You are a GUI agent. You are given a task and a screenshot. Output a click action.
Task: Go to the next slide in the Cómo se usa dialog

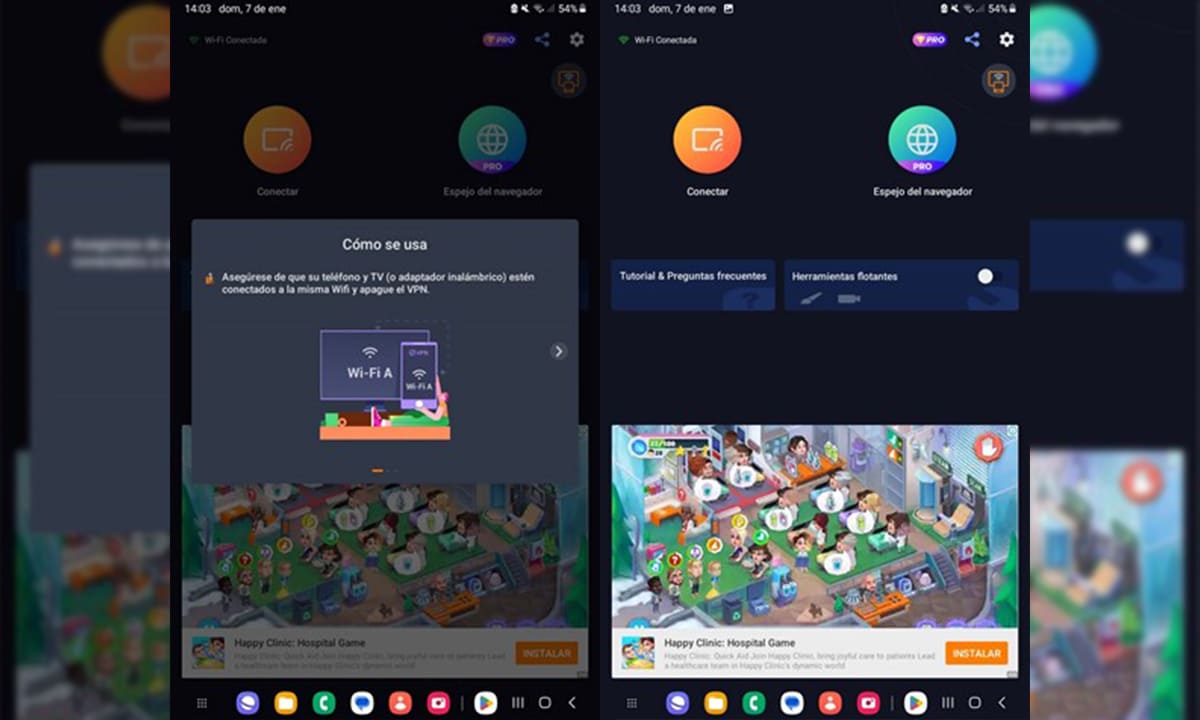coord(559,351)
